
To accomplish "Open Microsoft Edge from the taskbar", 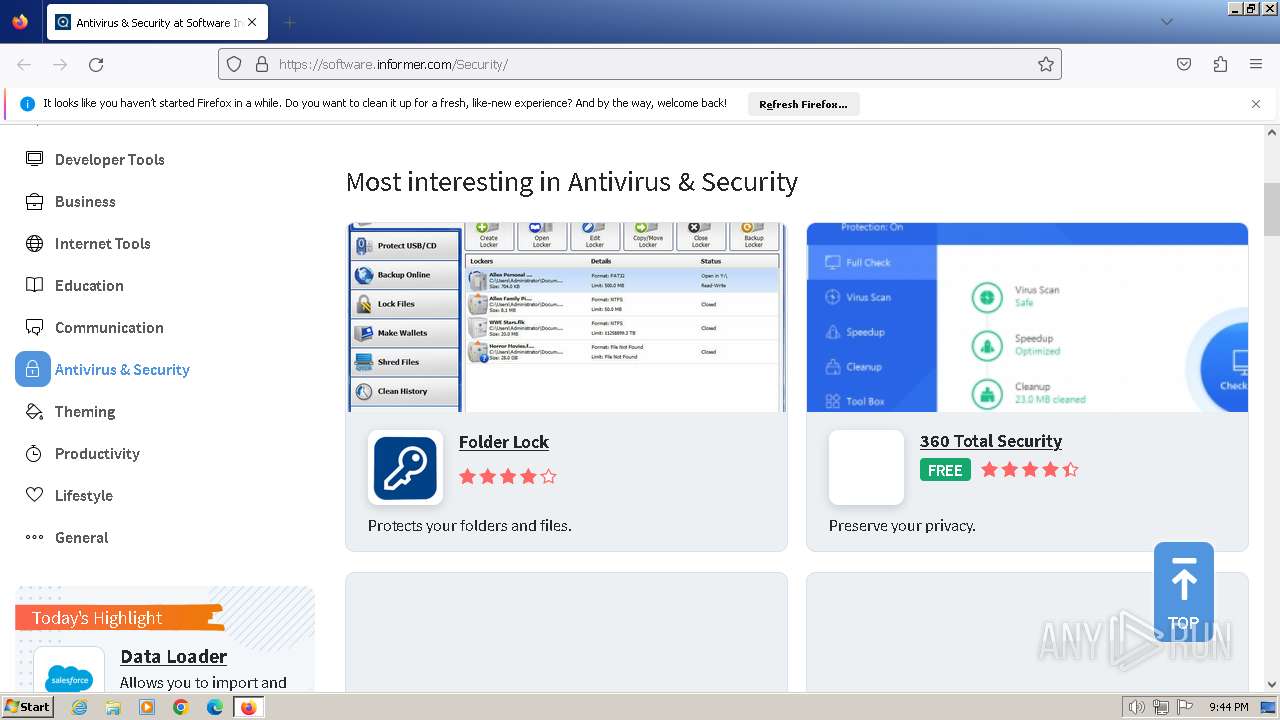I will pyautogui.click(x=215, y=707).
